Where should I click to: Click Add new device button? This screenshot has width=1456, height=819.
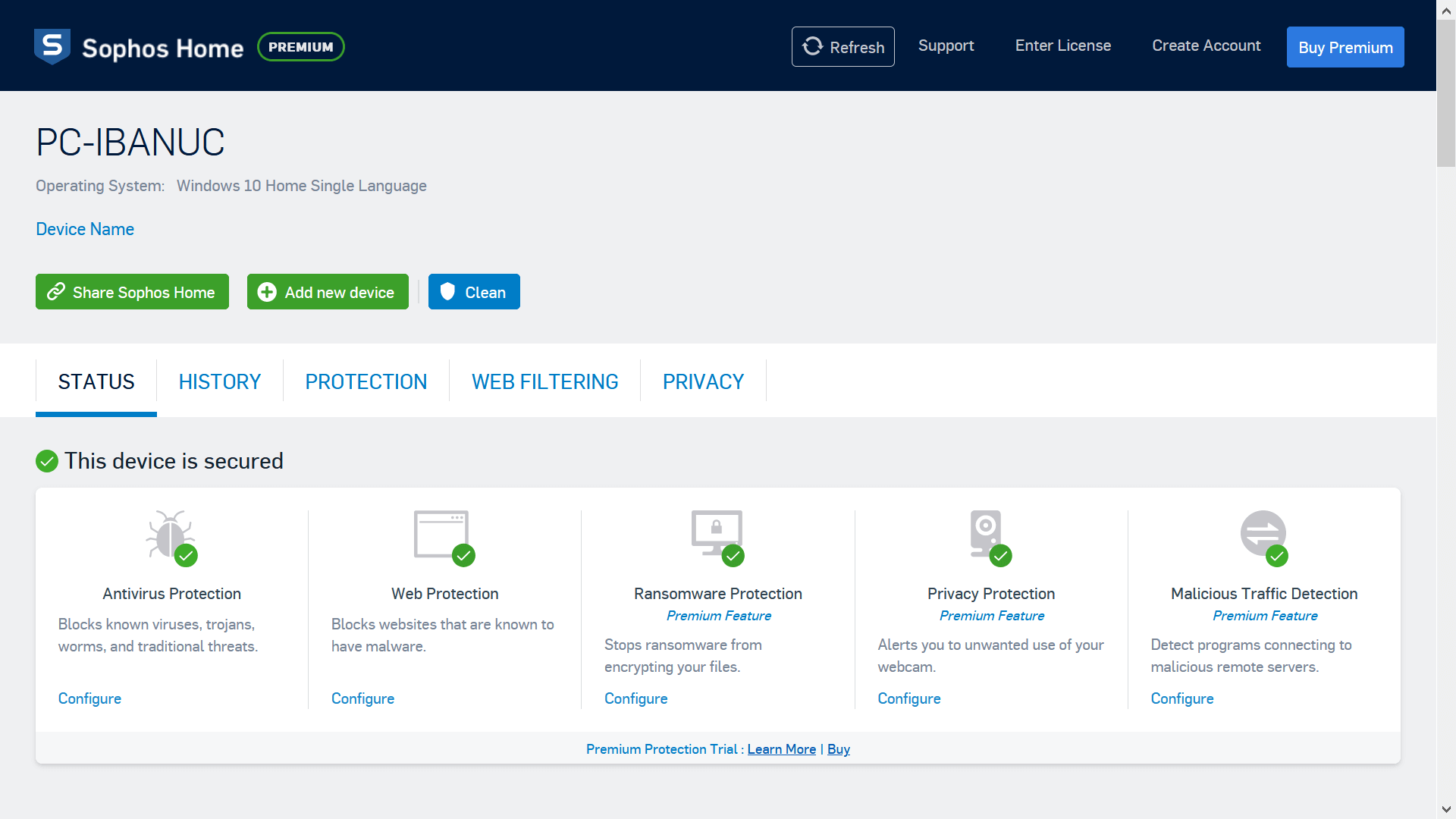[x=328, y=292]
